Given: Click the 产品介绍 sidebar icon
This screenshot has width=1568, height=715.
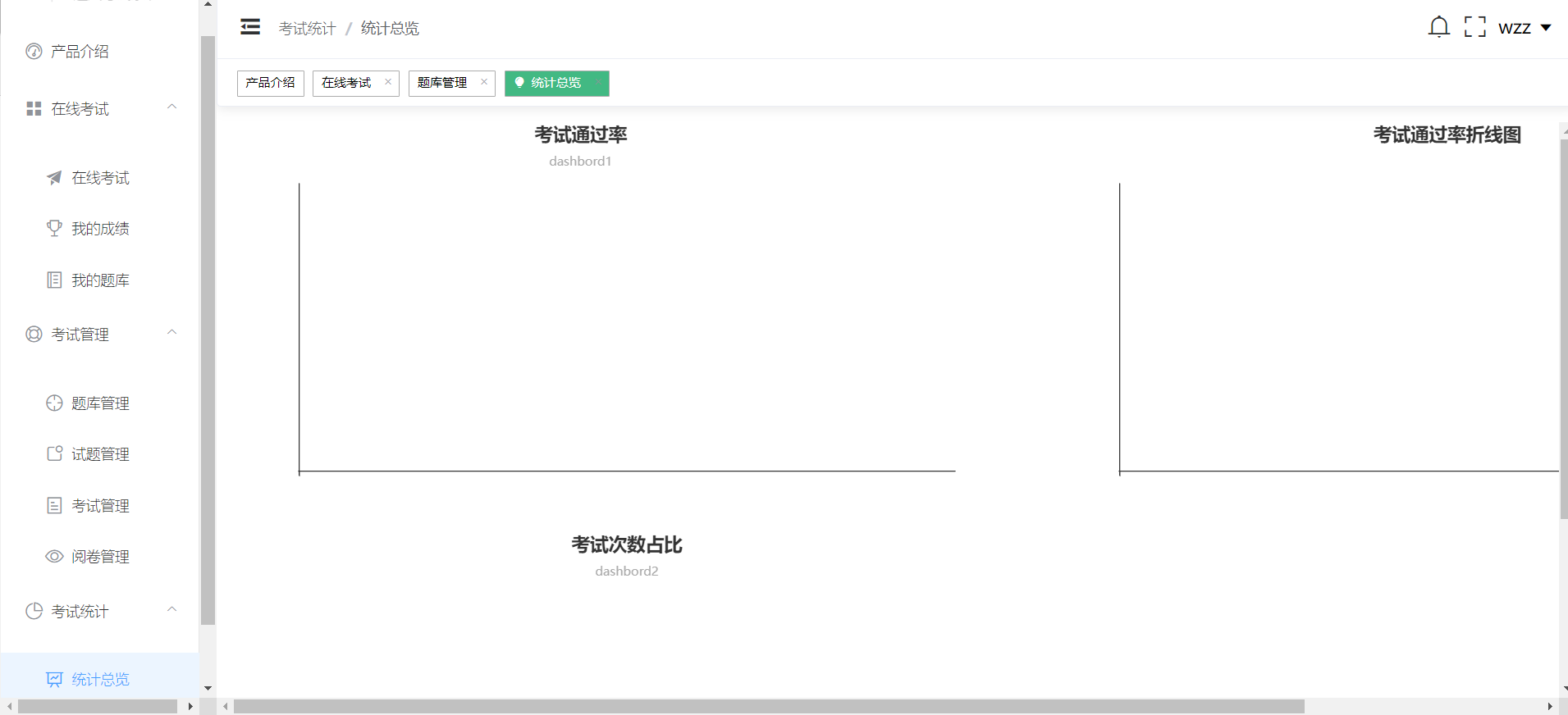Looking at the screenshot, I should [x=34, y=52].
